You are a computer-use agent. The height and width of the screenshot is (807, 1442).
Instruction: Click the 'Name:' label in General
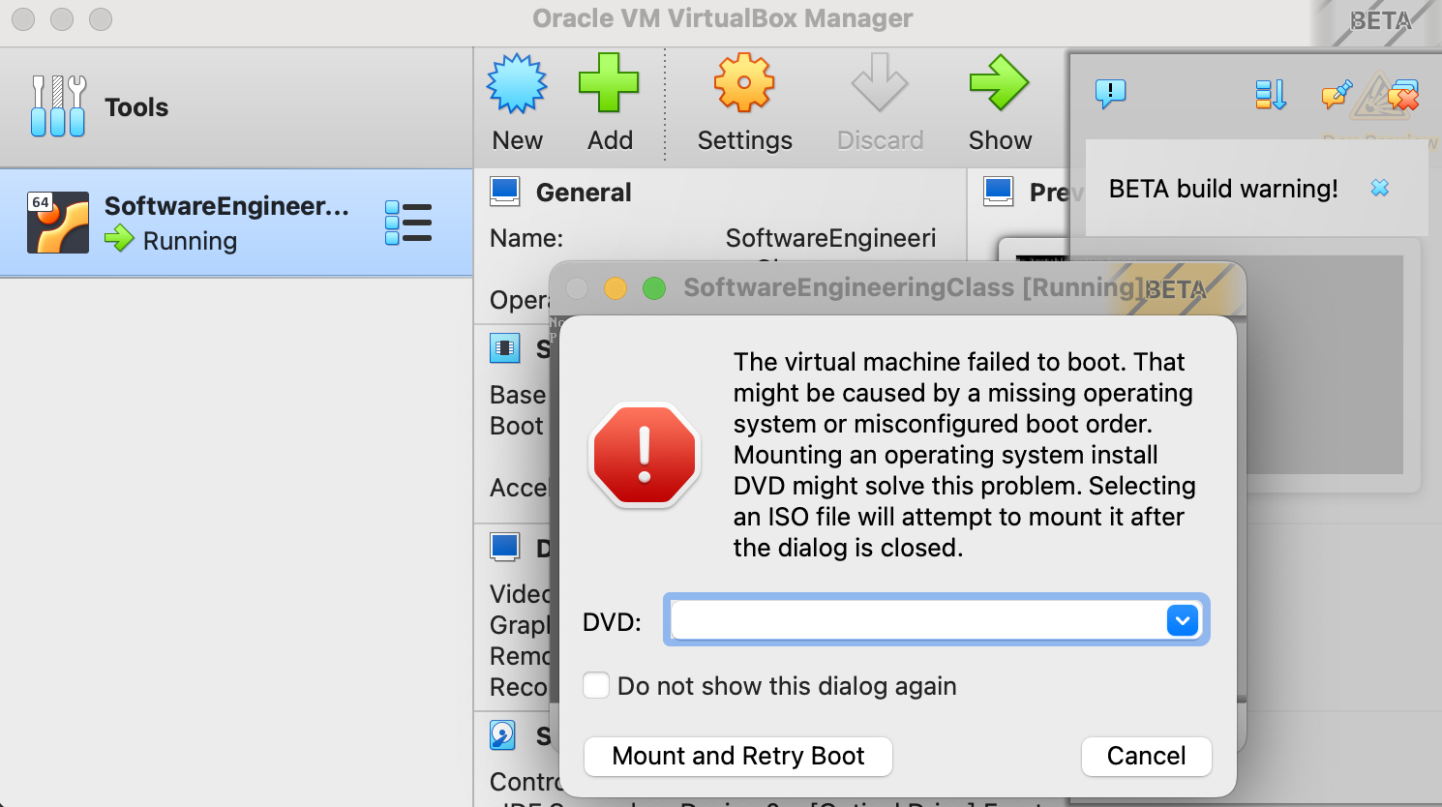coord(526,238)
